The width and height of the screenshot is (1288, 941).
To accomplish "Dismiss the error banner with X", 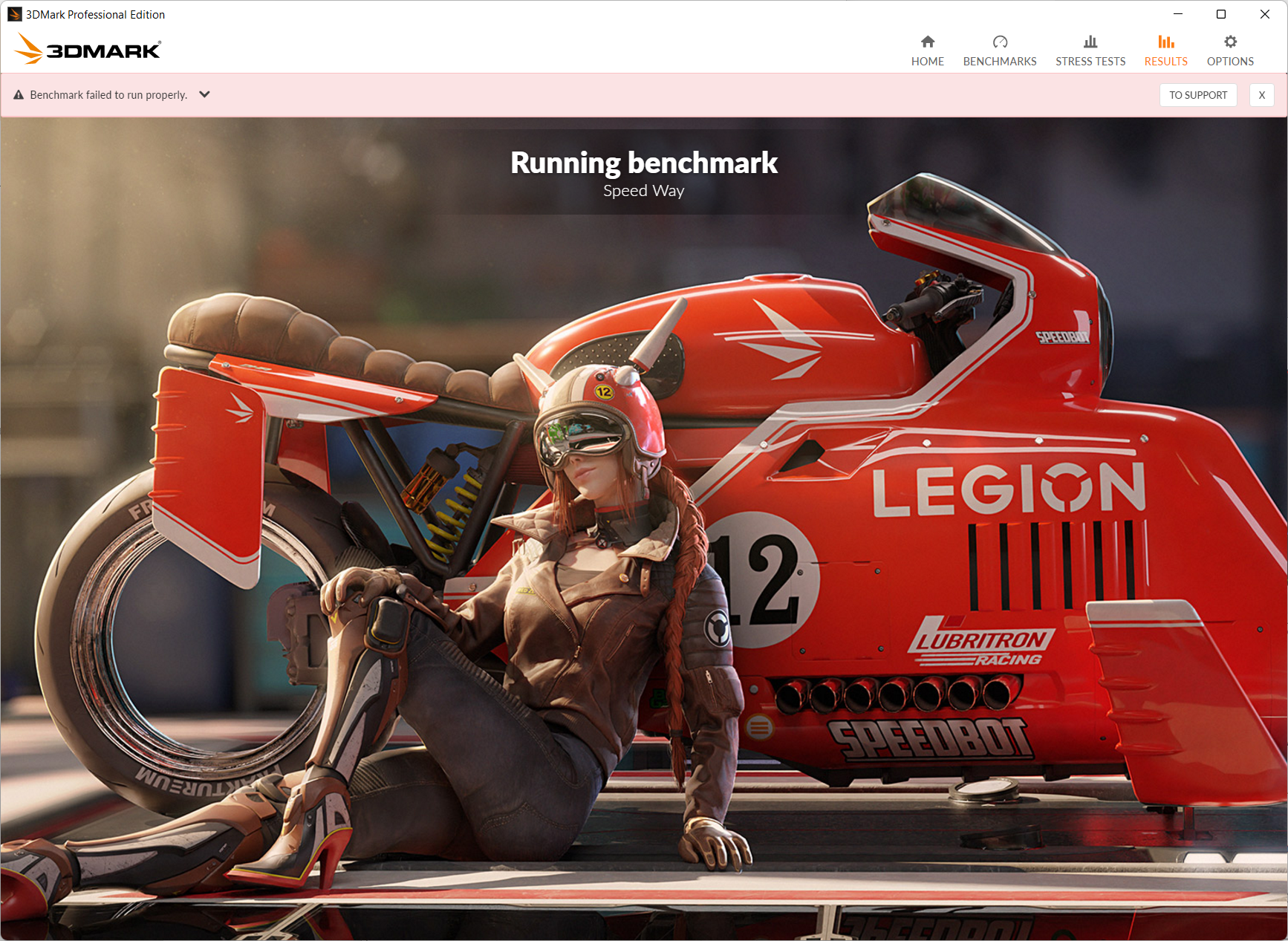I will pyautogui.click(x=1261, y=95).
